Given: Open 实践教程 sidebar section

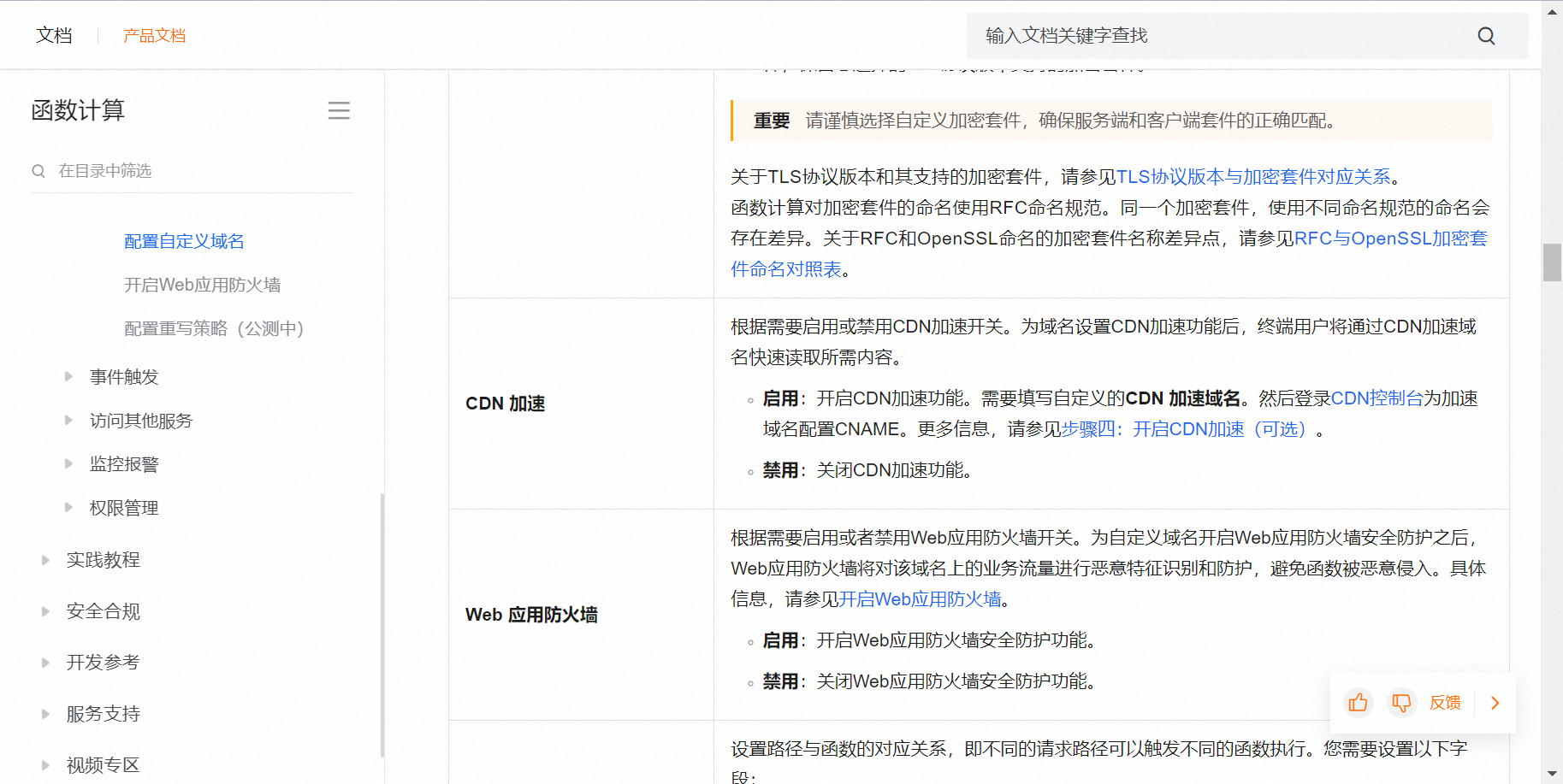Looking at the screenshot, I should 104,560.
